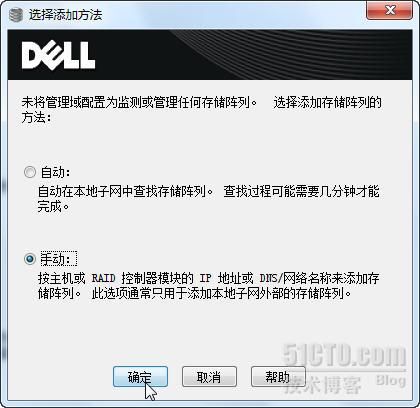The width and height of the screenshot is (420, 408).
Task: Close the 选择添加方法 dialog window
Action: click(389, 10)
